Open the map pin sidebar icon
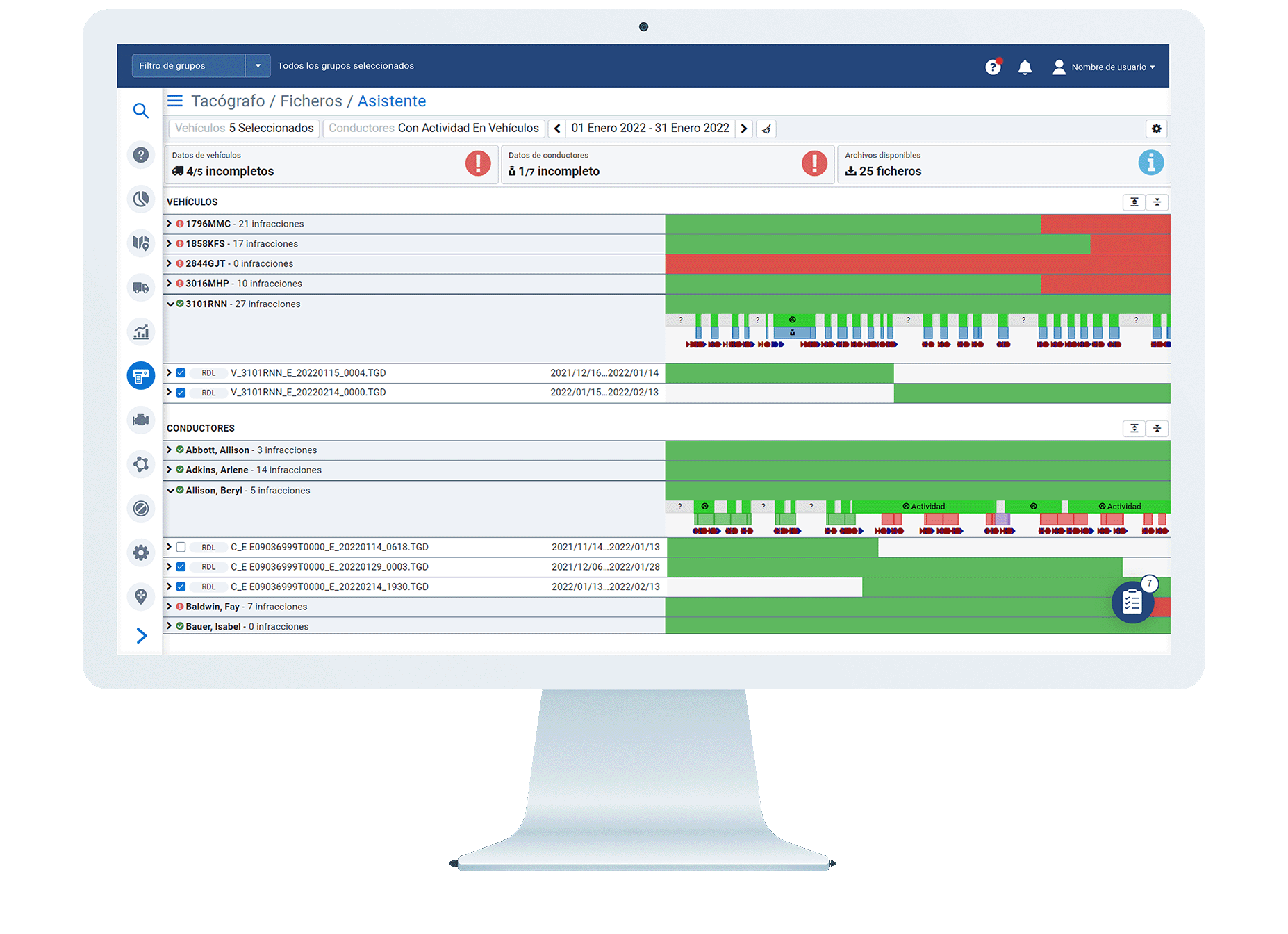The image size is (1288, 934). (140, 243)
